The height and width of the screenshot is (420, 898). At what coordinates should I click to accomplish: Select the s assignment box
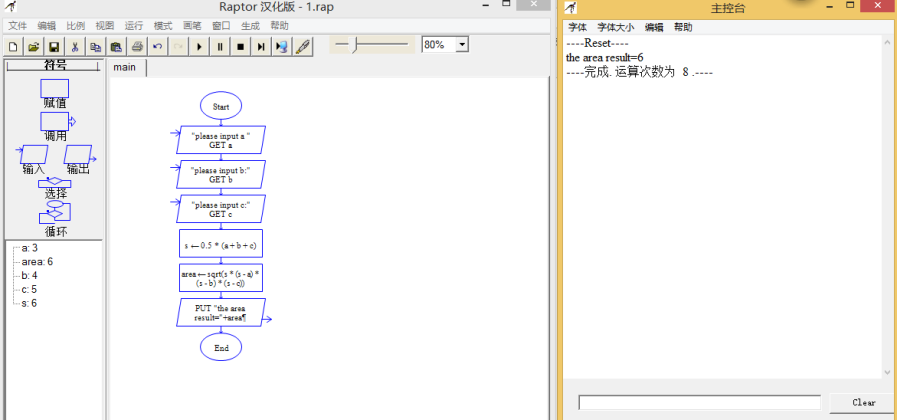point(221,245)
